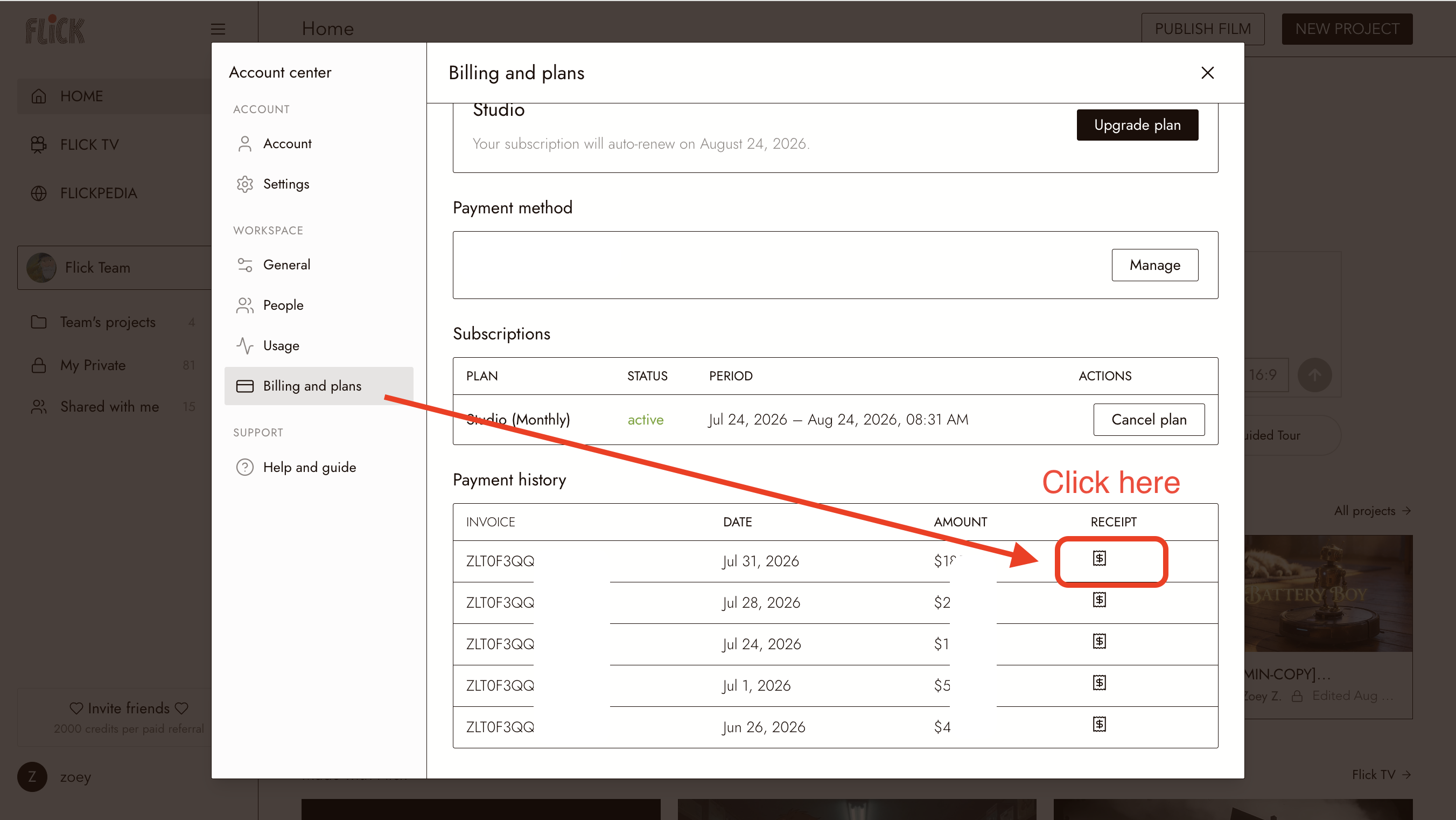1456x820 pixels.
Task: Click the upload arrow circle button
Action: 1314,375
